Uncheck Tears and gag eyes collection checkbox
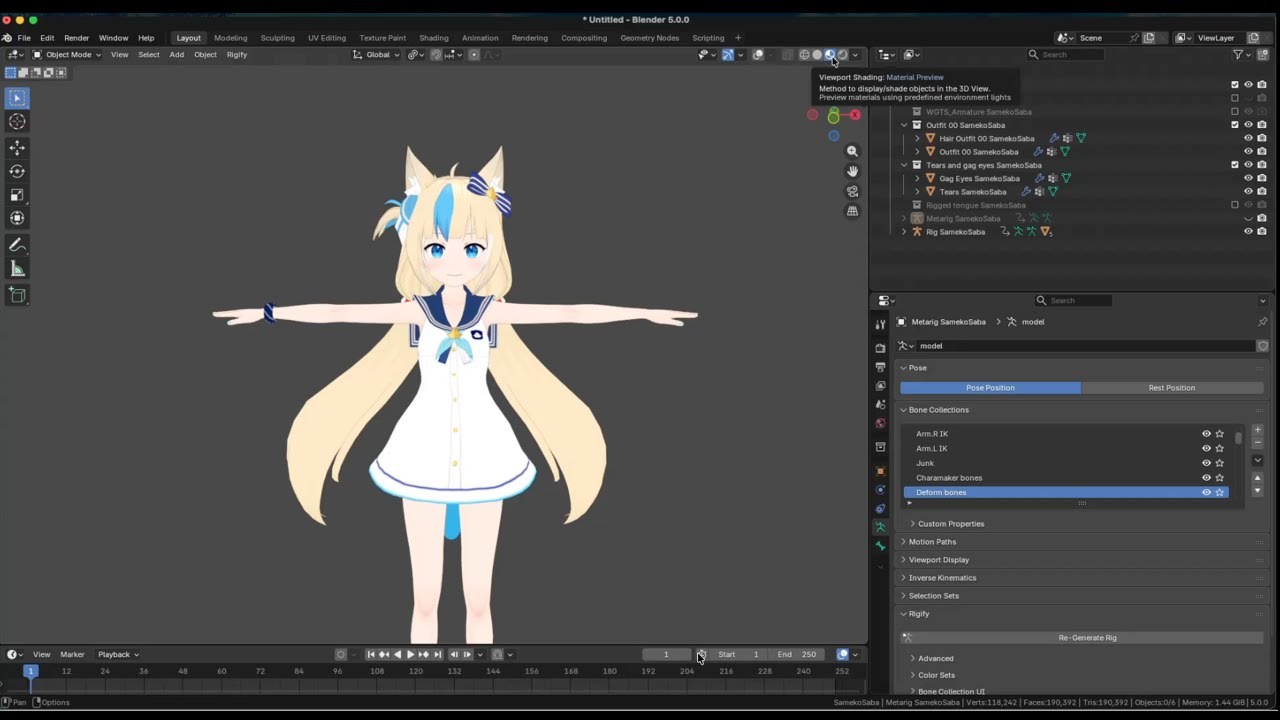 click(x=1235, y=165)
